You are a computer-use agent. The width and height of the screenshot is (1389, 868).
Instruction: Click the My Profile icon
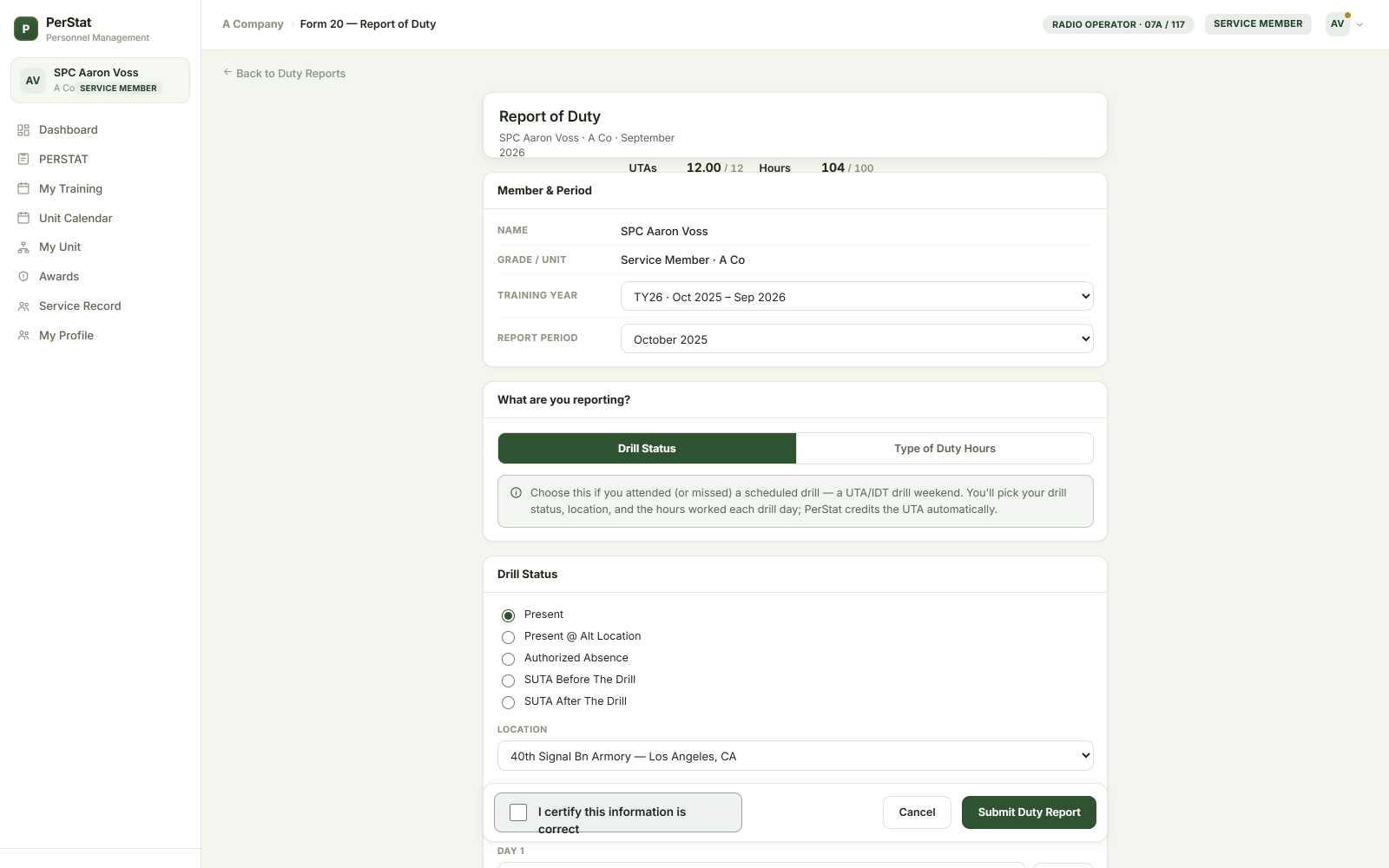pos(23,335)
